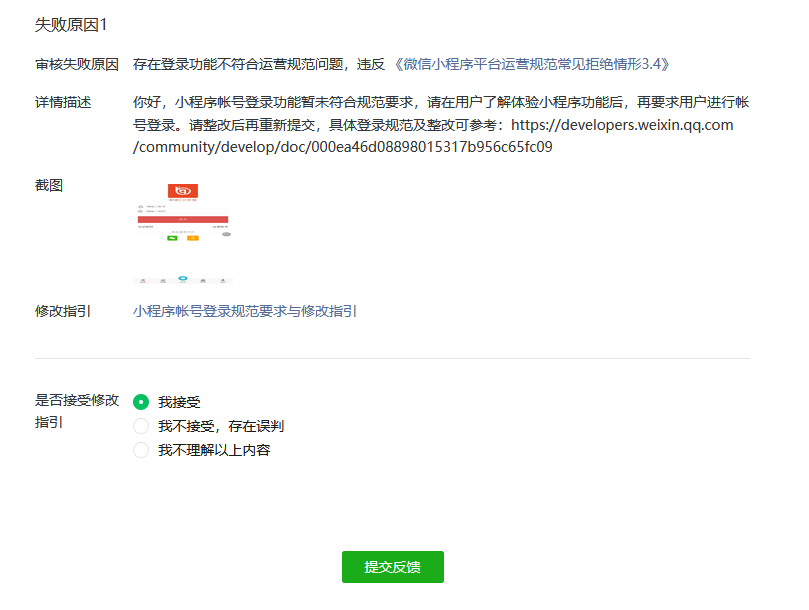The width and height of the screenshot is (809, 610).
Task: Click the 详情描述 field label
Action: point(63,101)
